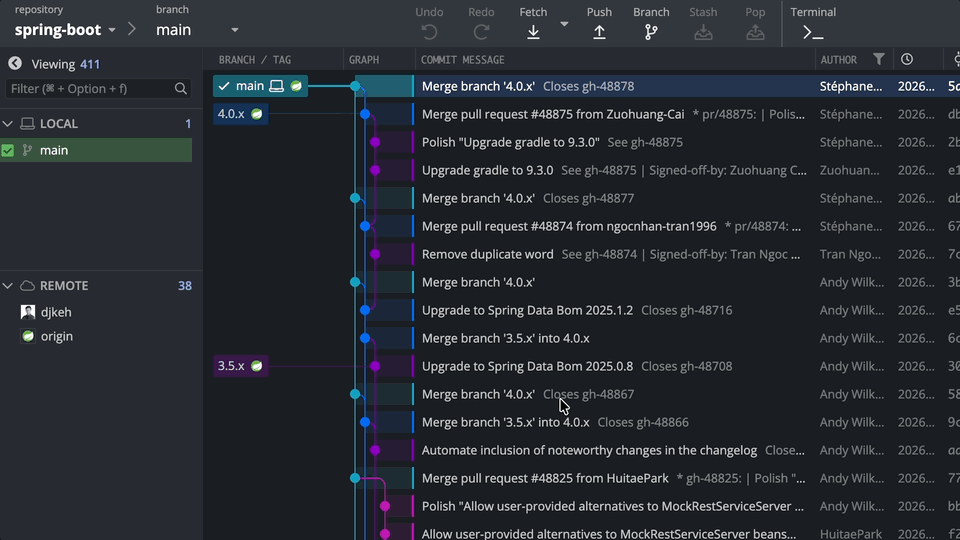960x540 pixels.
Task: Select the djkeh remote
Action: point(55,312)
